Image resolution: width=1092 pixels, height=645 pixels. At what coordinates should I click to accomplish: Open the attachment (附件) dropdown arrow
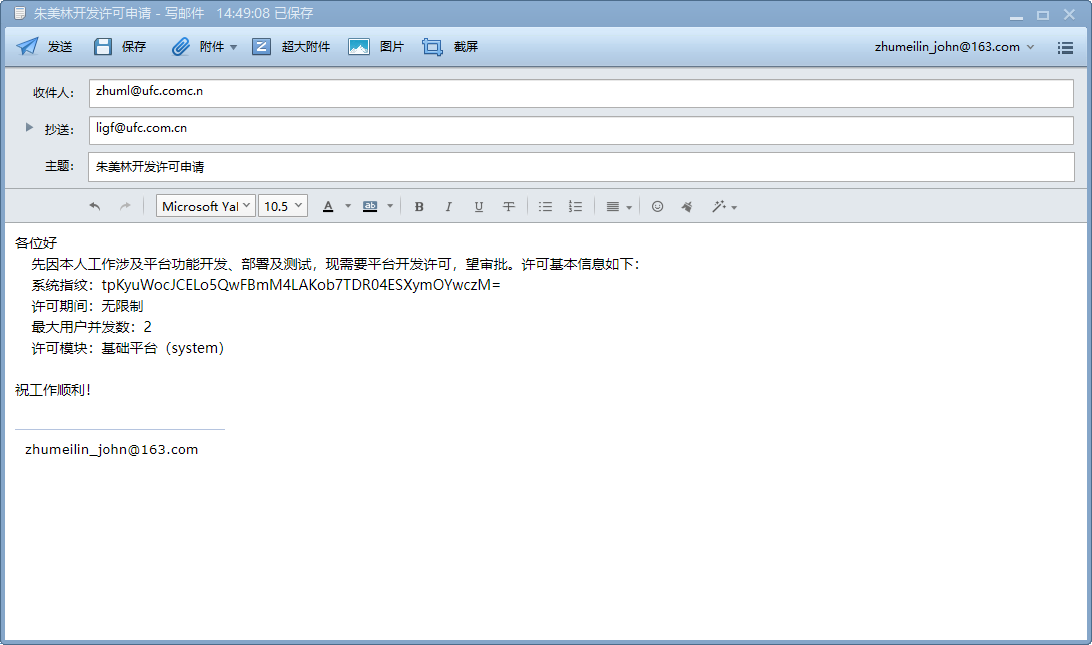click(233, 47)
